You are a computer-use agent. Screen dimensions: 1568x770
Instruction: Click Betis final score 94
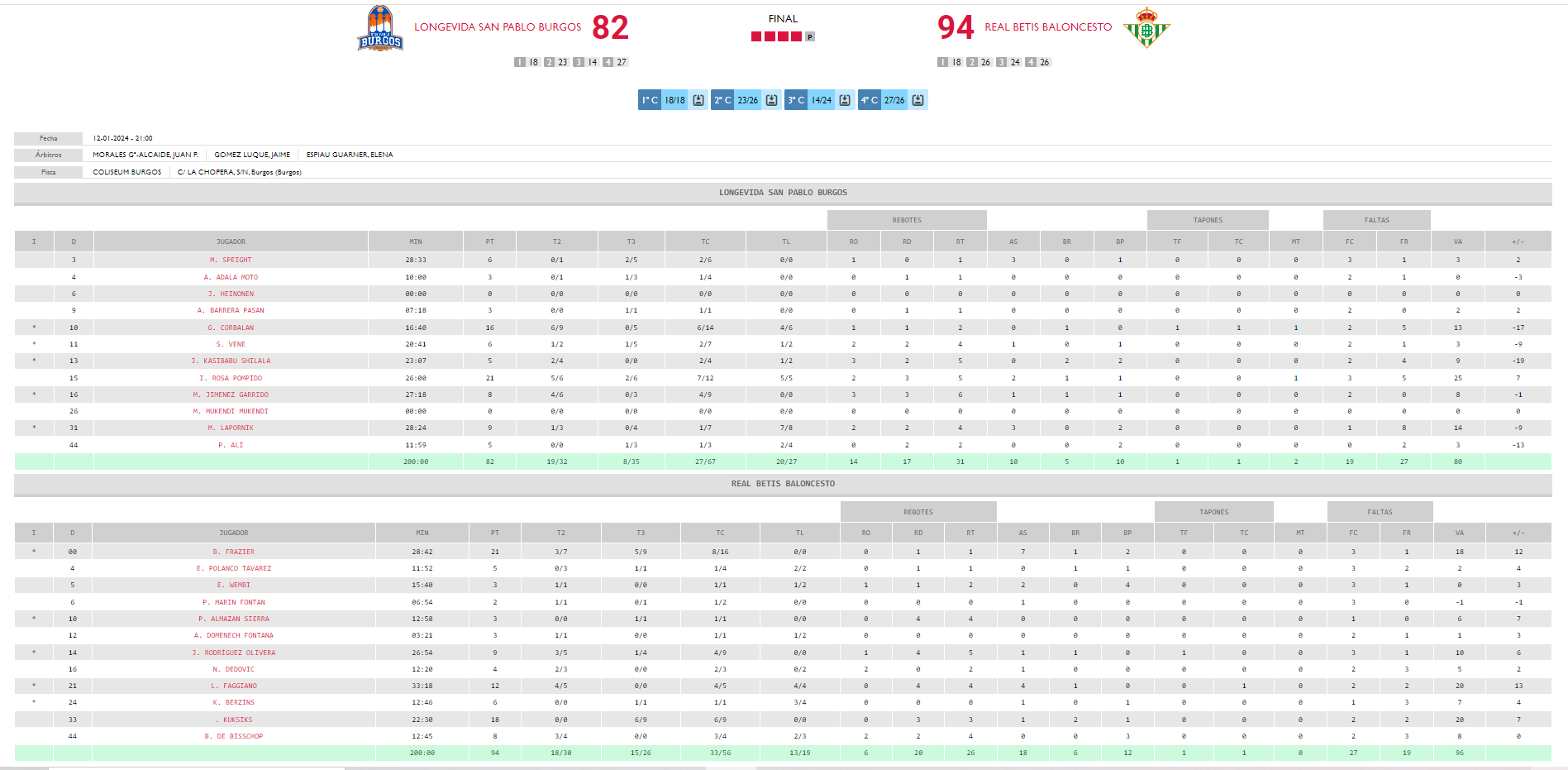click(956, 27)
